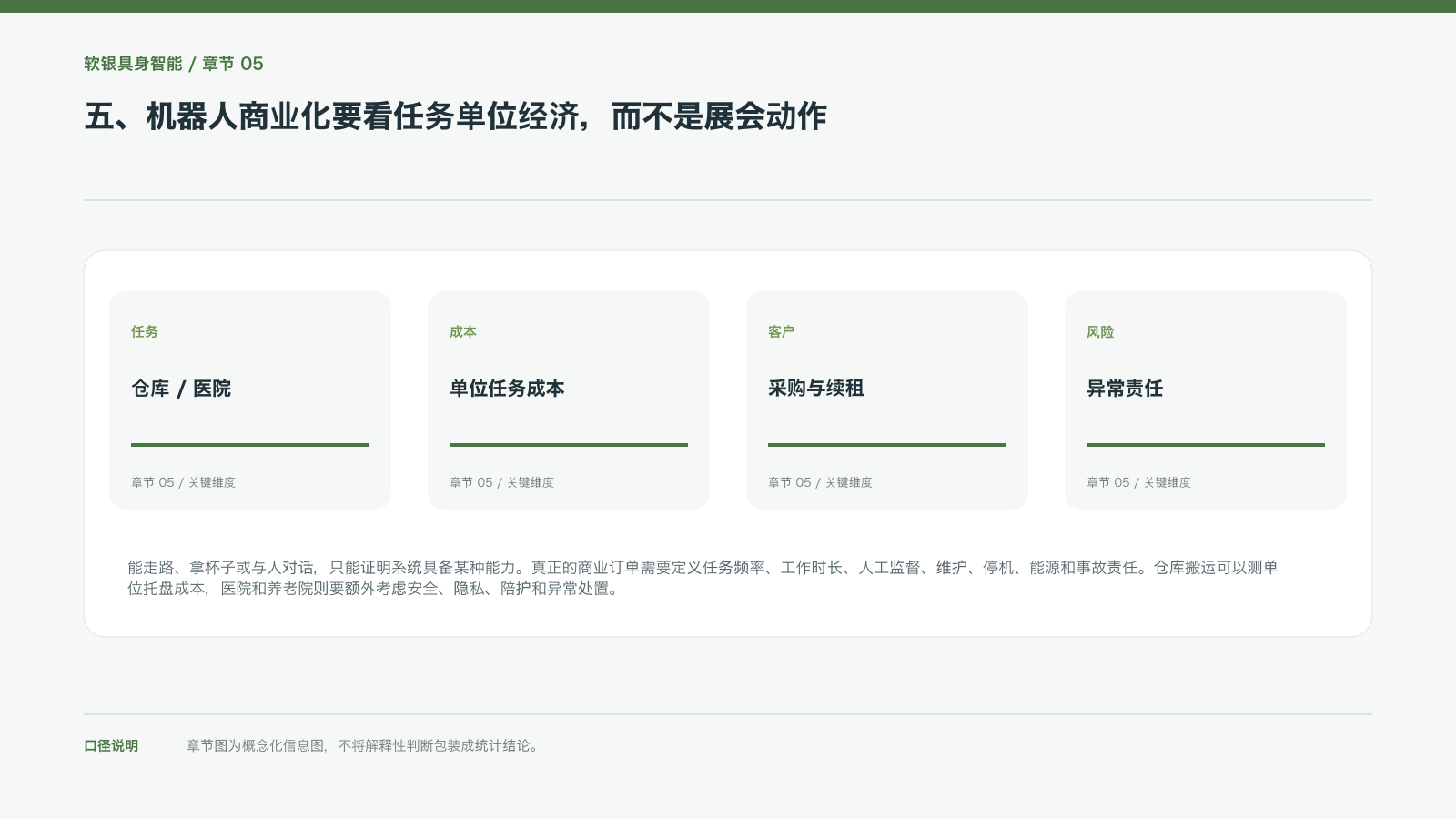Click the small "成本" card label

coord(463,332)
